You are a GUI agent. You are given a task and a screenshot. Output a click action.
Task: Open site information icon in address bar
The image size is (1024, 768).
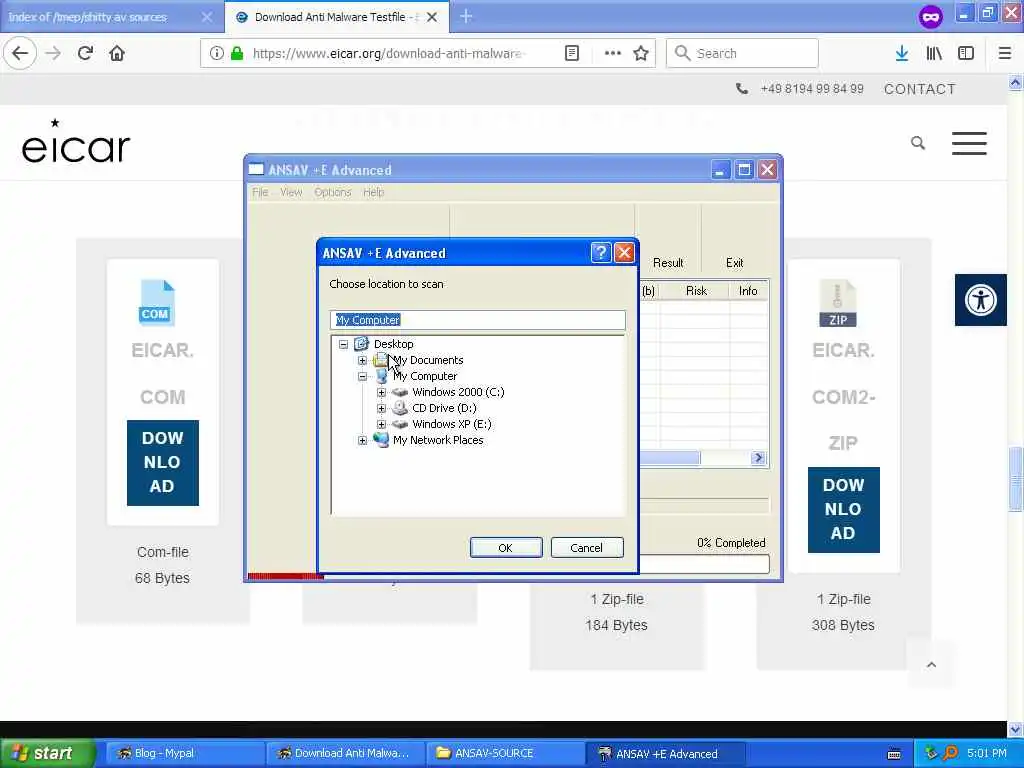click(x=216, y=53)
